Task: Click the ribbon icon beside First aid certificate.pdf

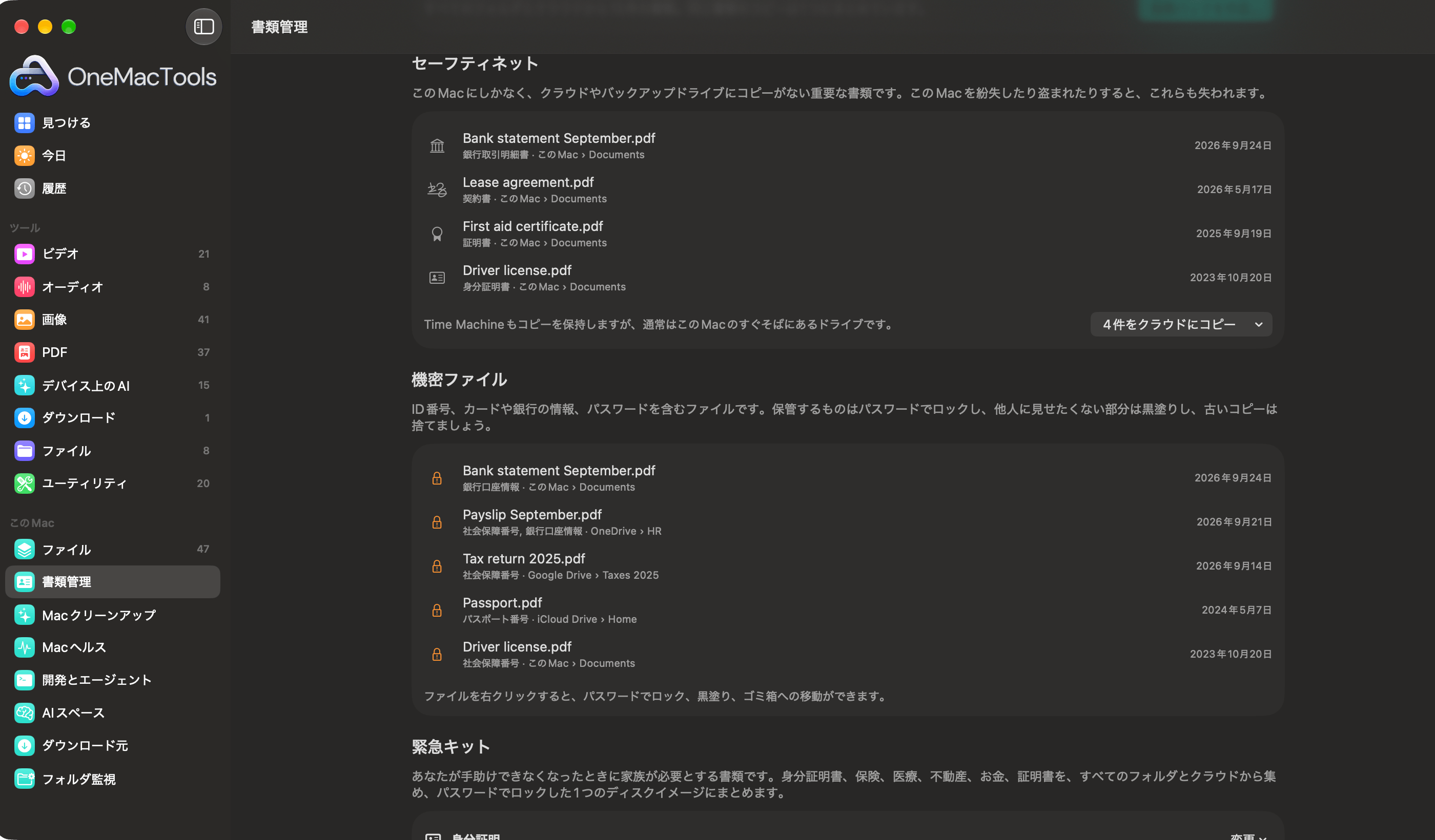Action: pyautogui.click(x=437, y=234)
